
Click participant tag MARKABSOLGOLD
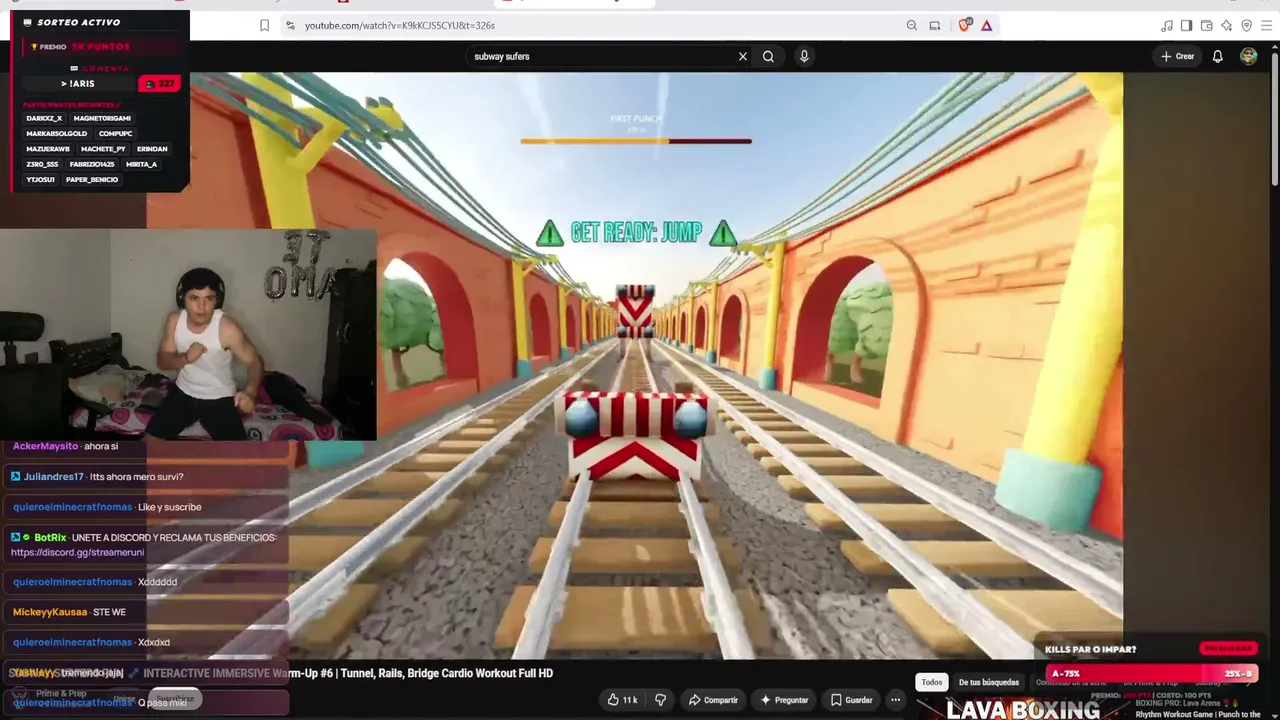pos(57,133)
